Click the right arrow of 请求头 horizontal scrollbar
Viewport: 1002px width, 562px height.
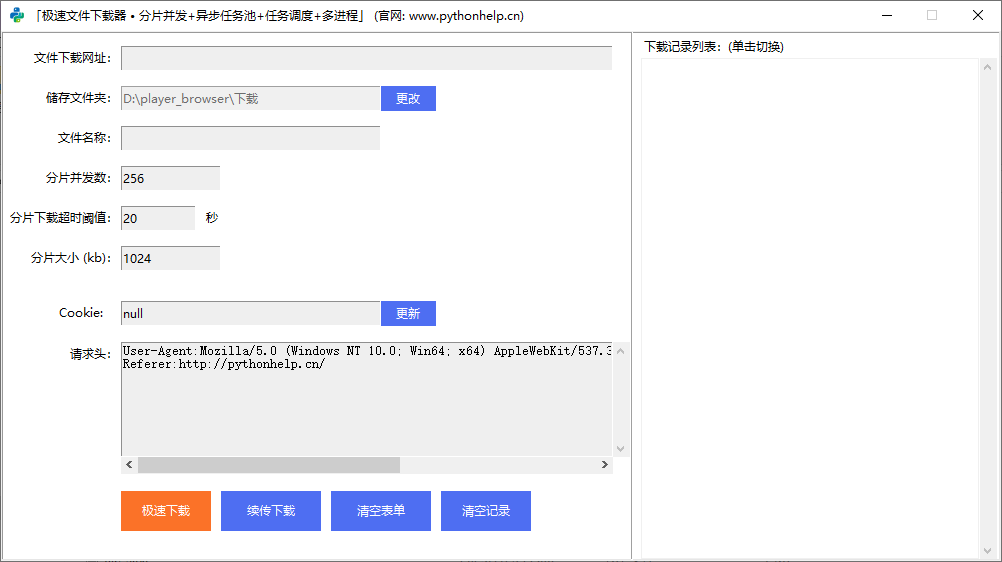tap(604, 465)
